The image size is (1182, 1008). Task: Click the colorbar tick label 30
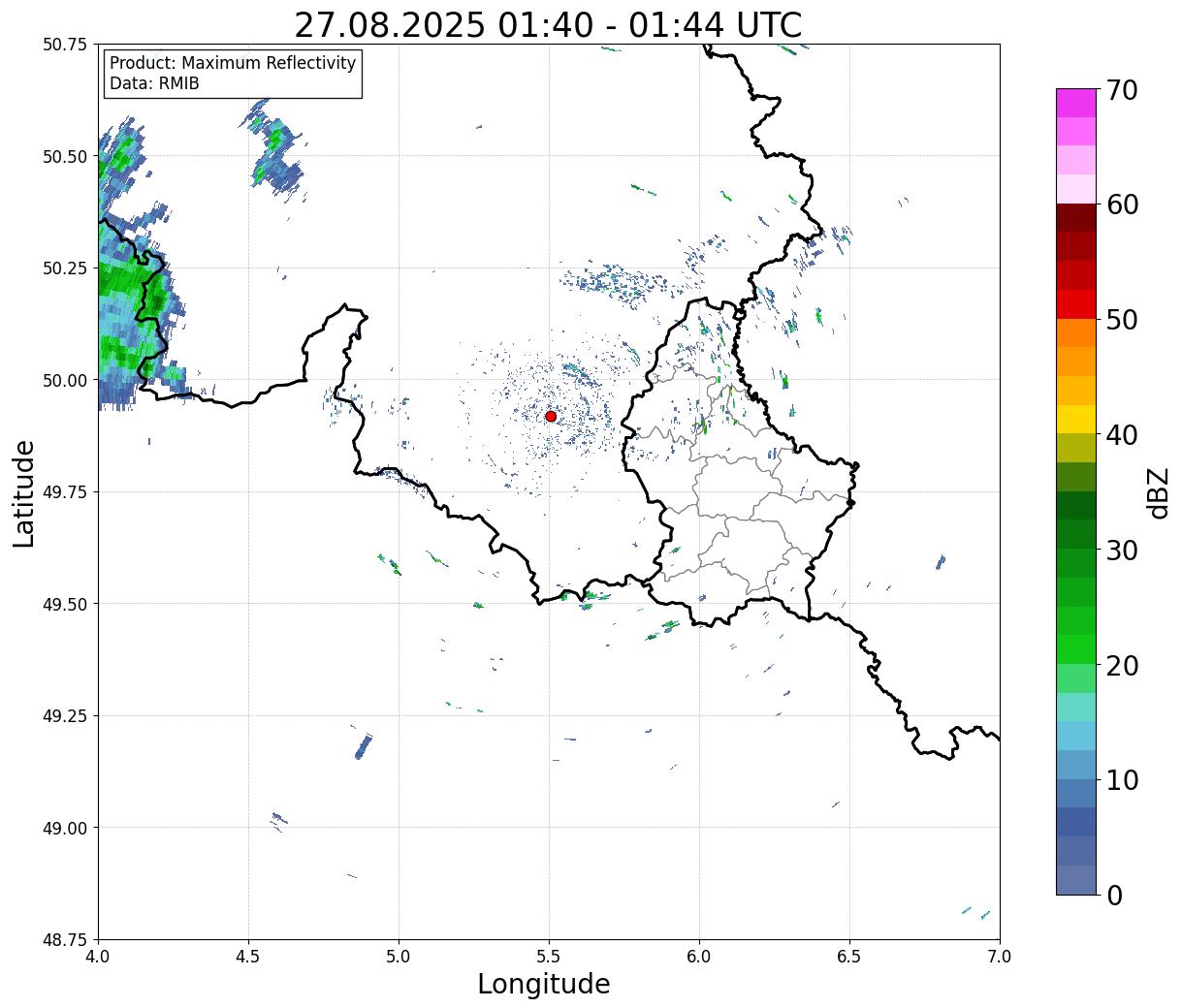point(1121,550)
